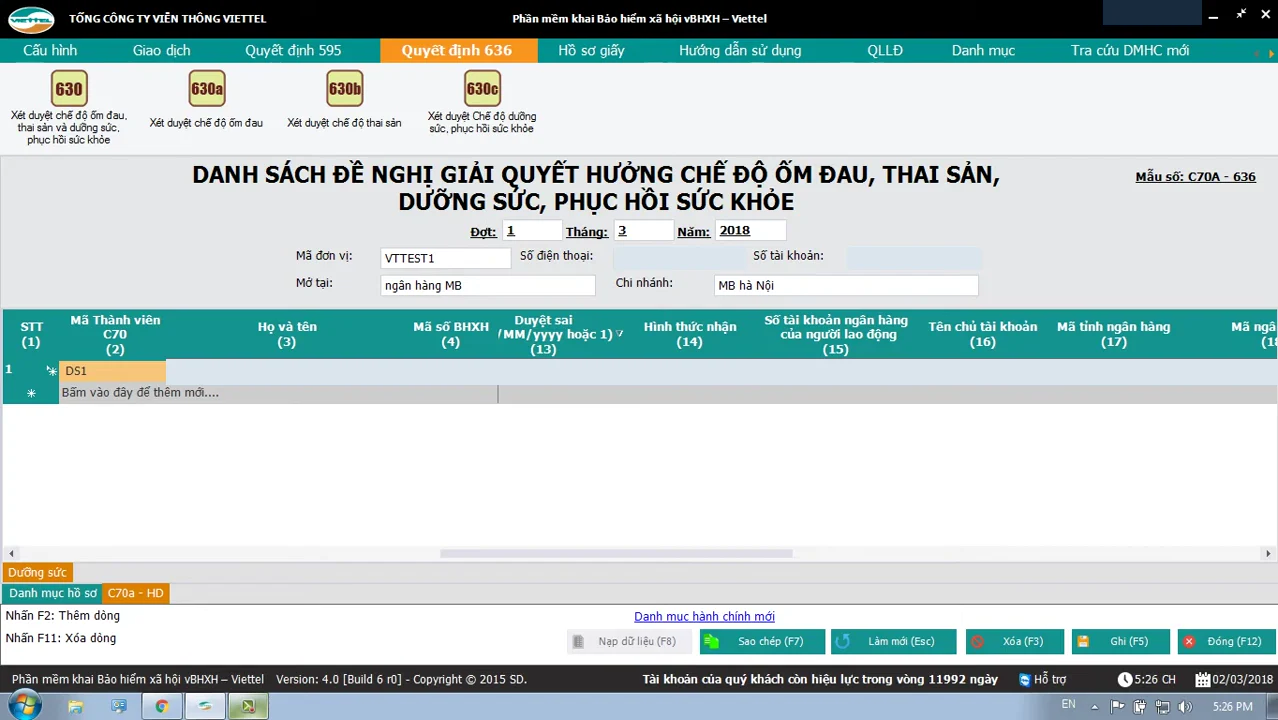Click the Mẫu số: C70A - 636 link
Image resolution: width=1278 pixels, height=720 pixels.
tap(1195, 177)
